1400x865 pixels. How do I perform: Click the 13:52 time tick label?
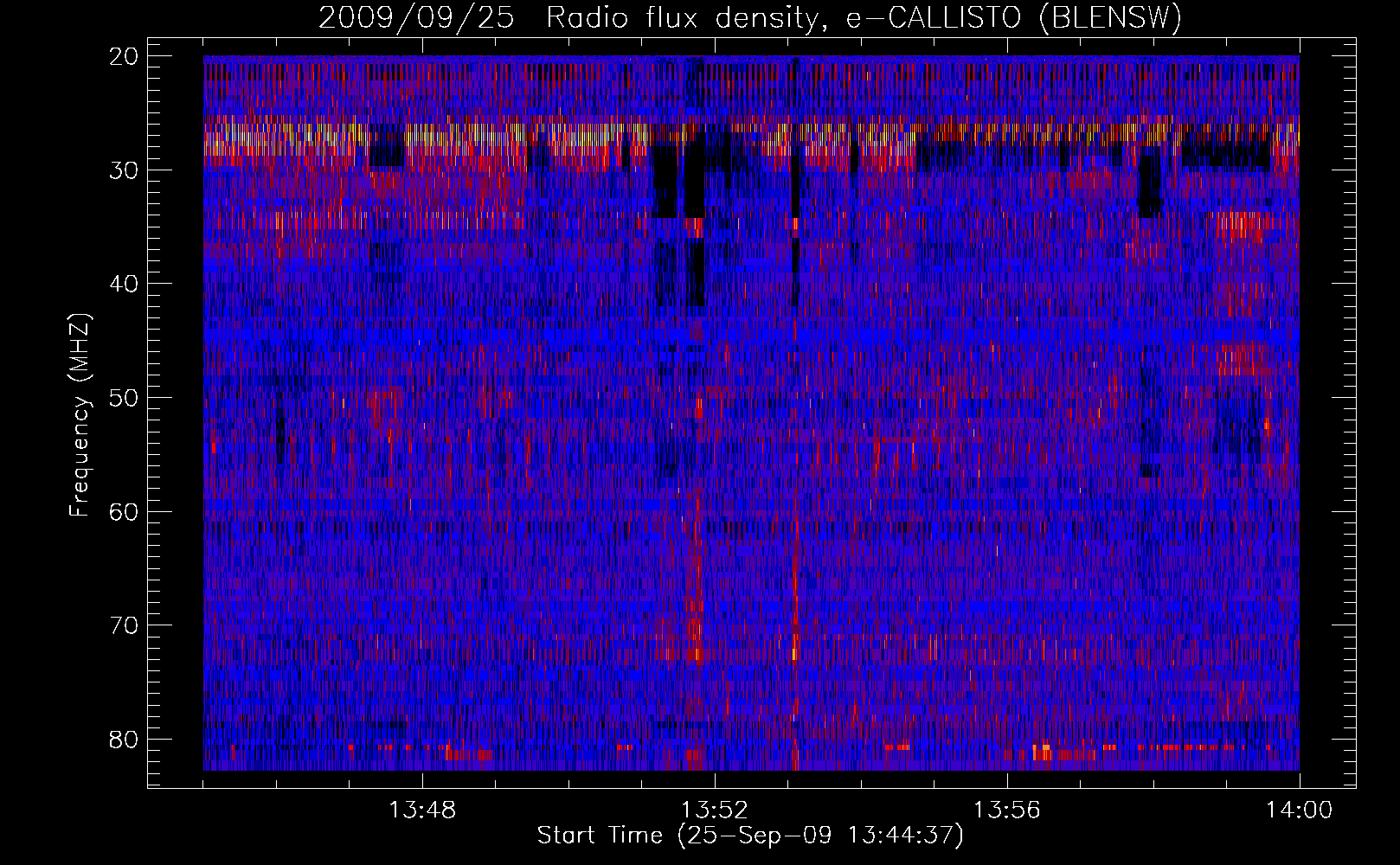click(715, 811)
